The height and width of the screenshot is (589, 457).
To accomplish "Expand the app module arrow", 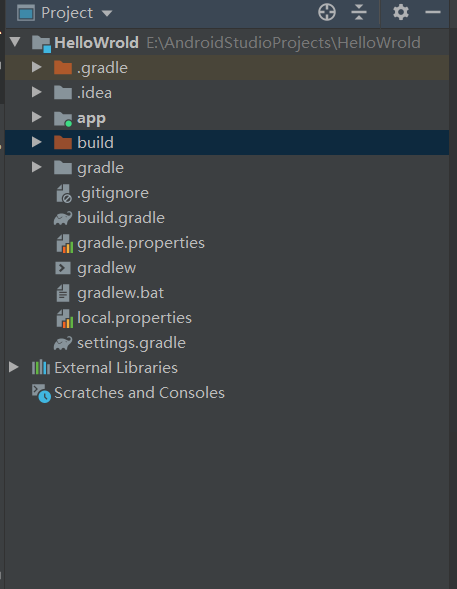I will tap(37, 117).
